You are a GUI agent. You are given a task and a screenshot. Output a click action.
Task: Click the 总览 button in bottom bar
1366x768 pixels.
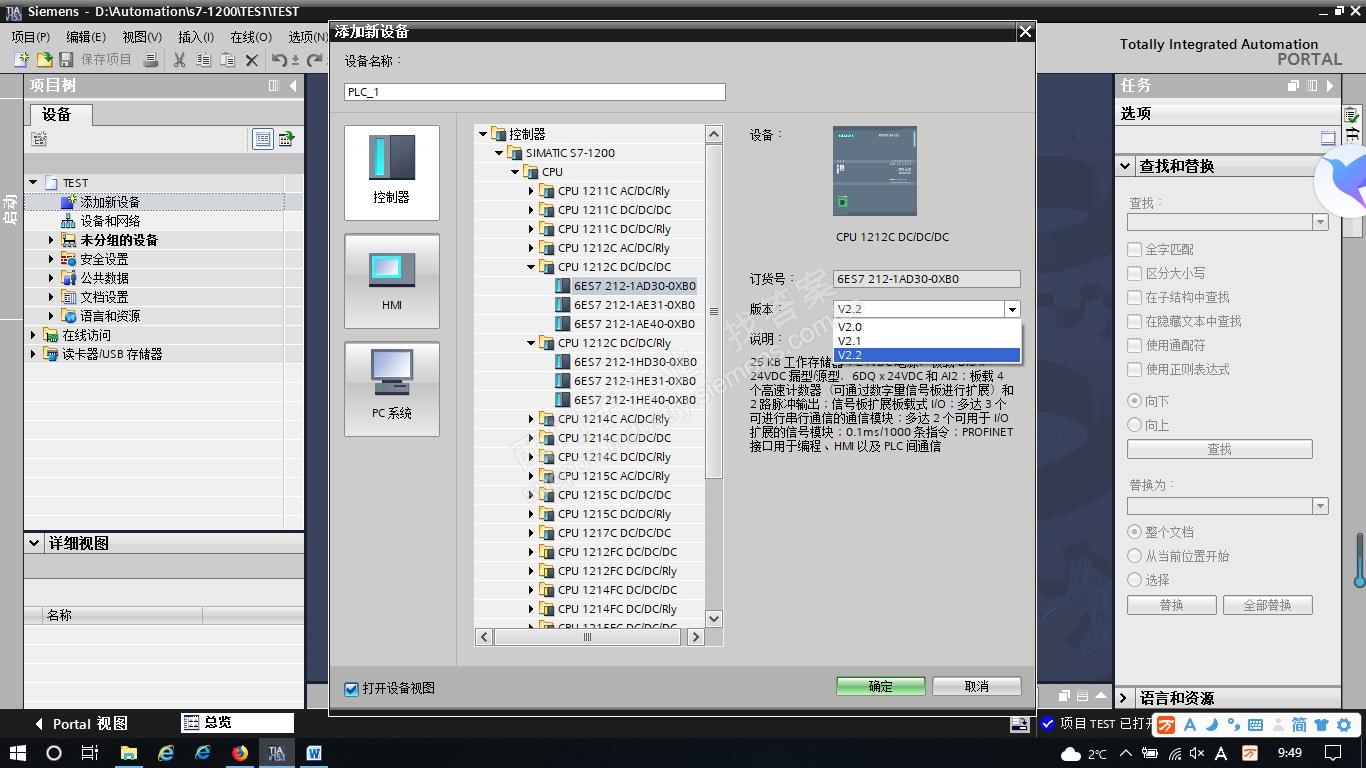coord(238,723)
